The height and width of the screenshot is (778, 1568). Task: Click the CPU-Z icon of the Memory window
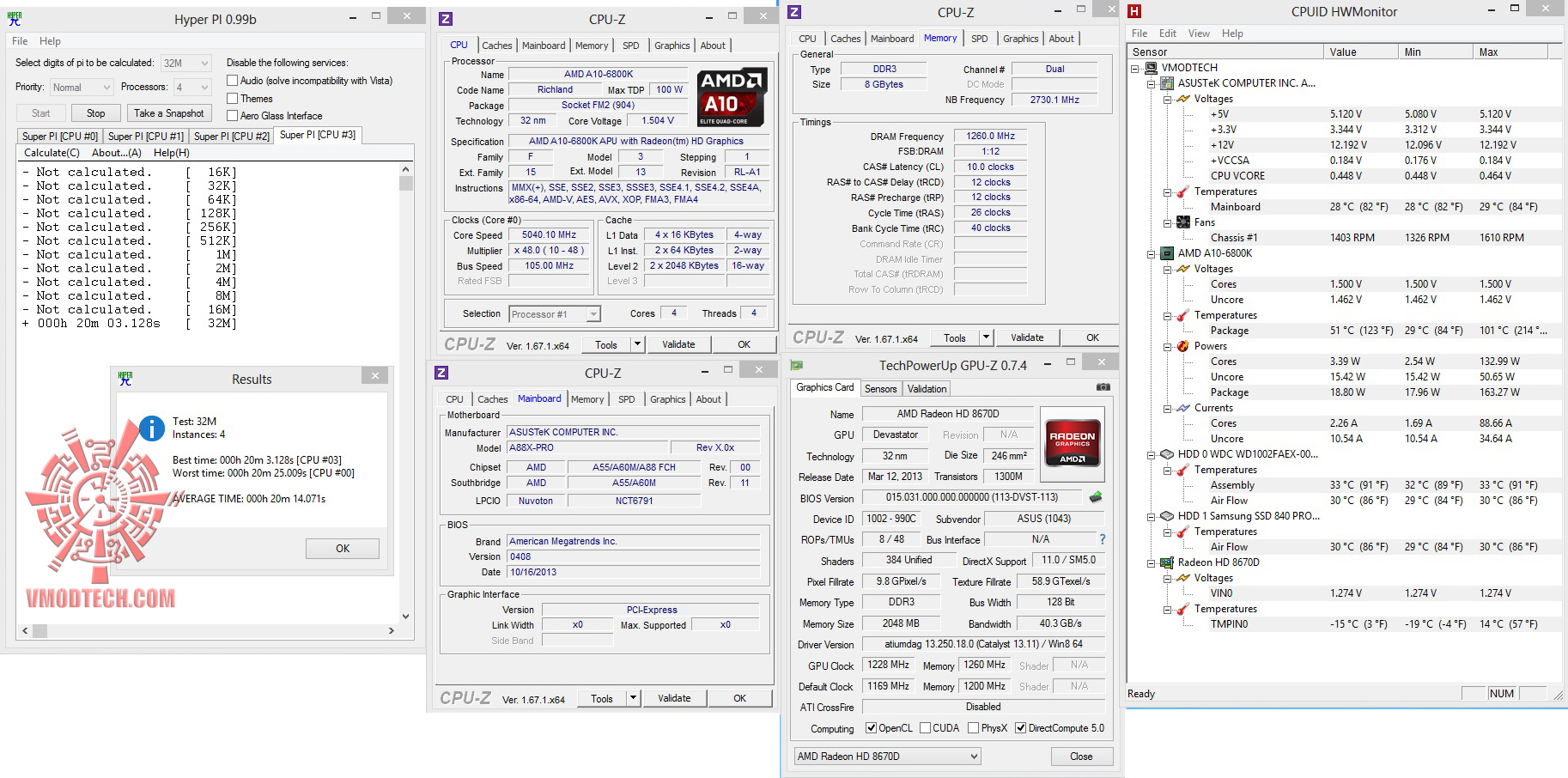click(794, 12)
